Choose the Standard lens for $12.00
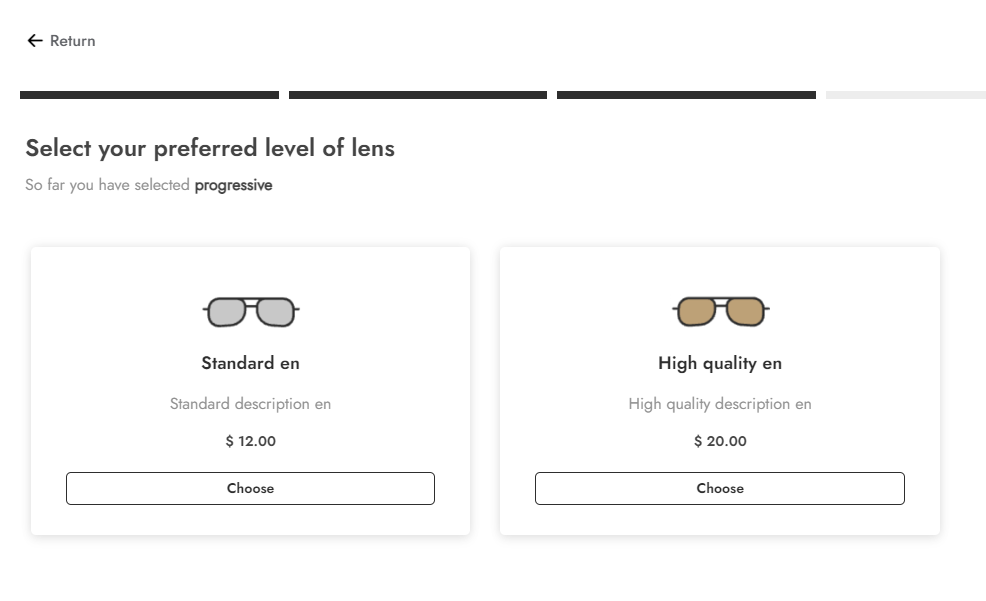Image resolution: width=986 pixels, height=601 pixels. coord(250,488)
